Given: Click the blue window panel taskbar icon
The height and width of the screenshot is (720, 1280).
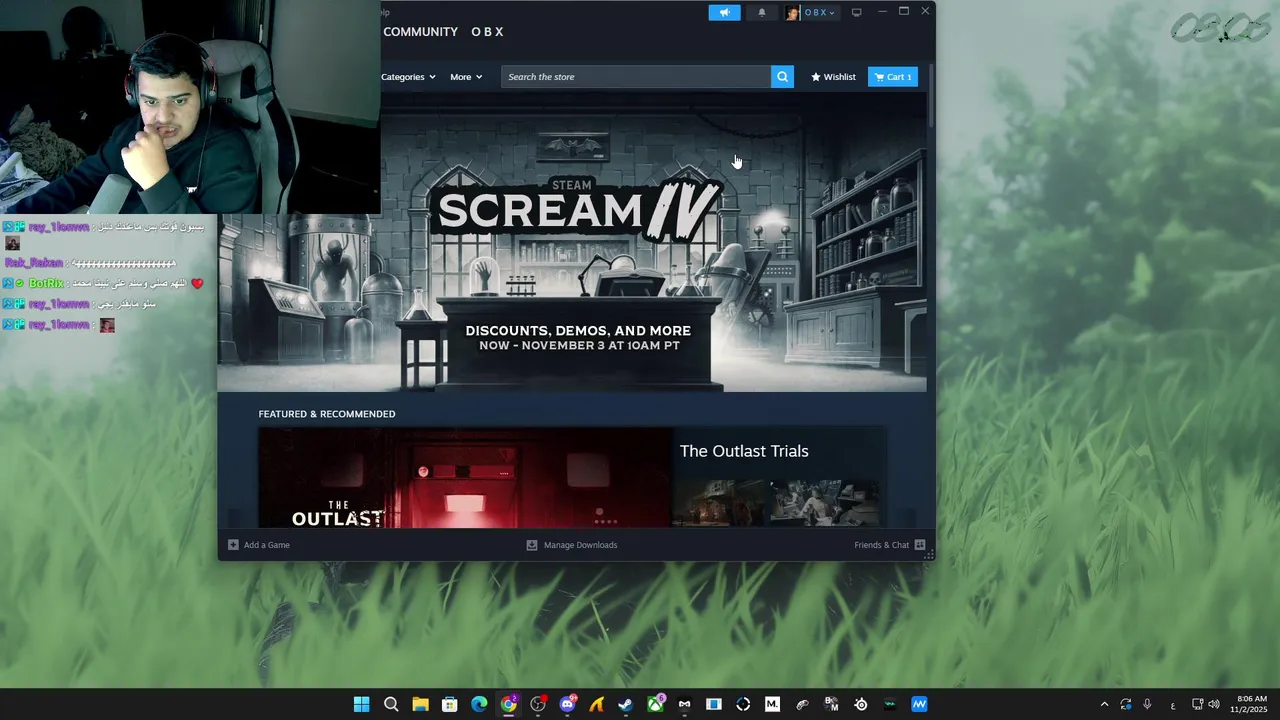Looking at the screenshot, I should [714, 704].
